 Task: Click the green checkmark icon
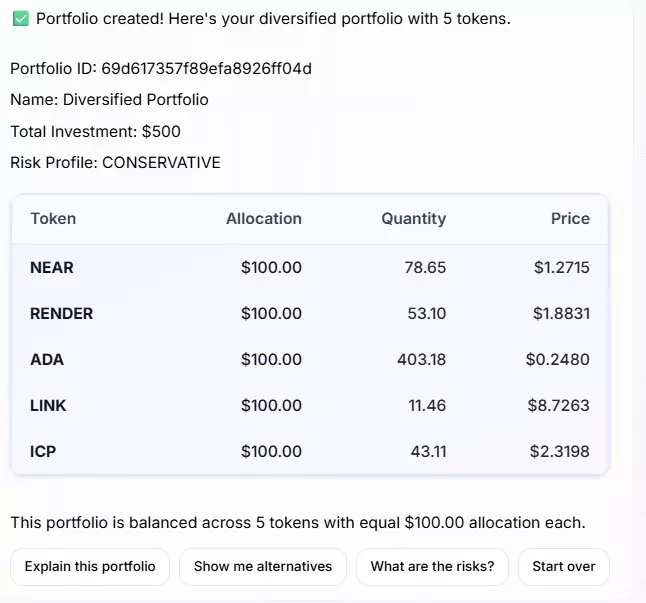point(21,19)
